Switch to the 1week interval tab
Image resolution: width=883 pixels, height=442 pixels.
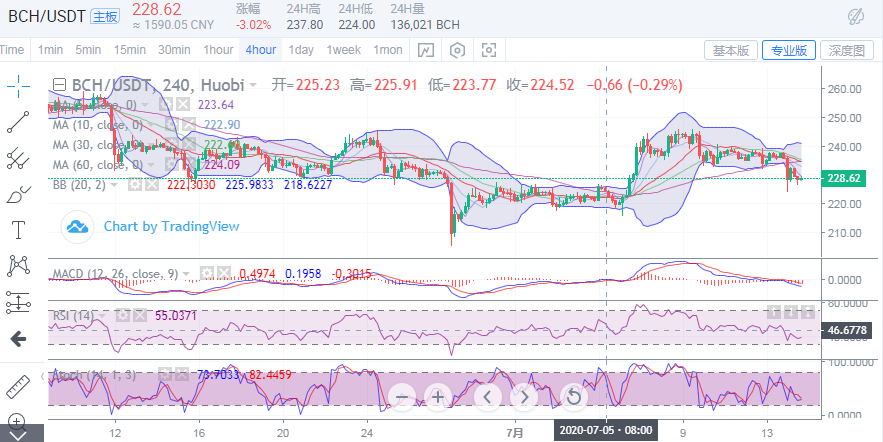pyautogui.click(x=344, y=50)
